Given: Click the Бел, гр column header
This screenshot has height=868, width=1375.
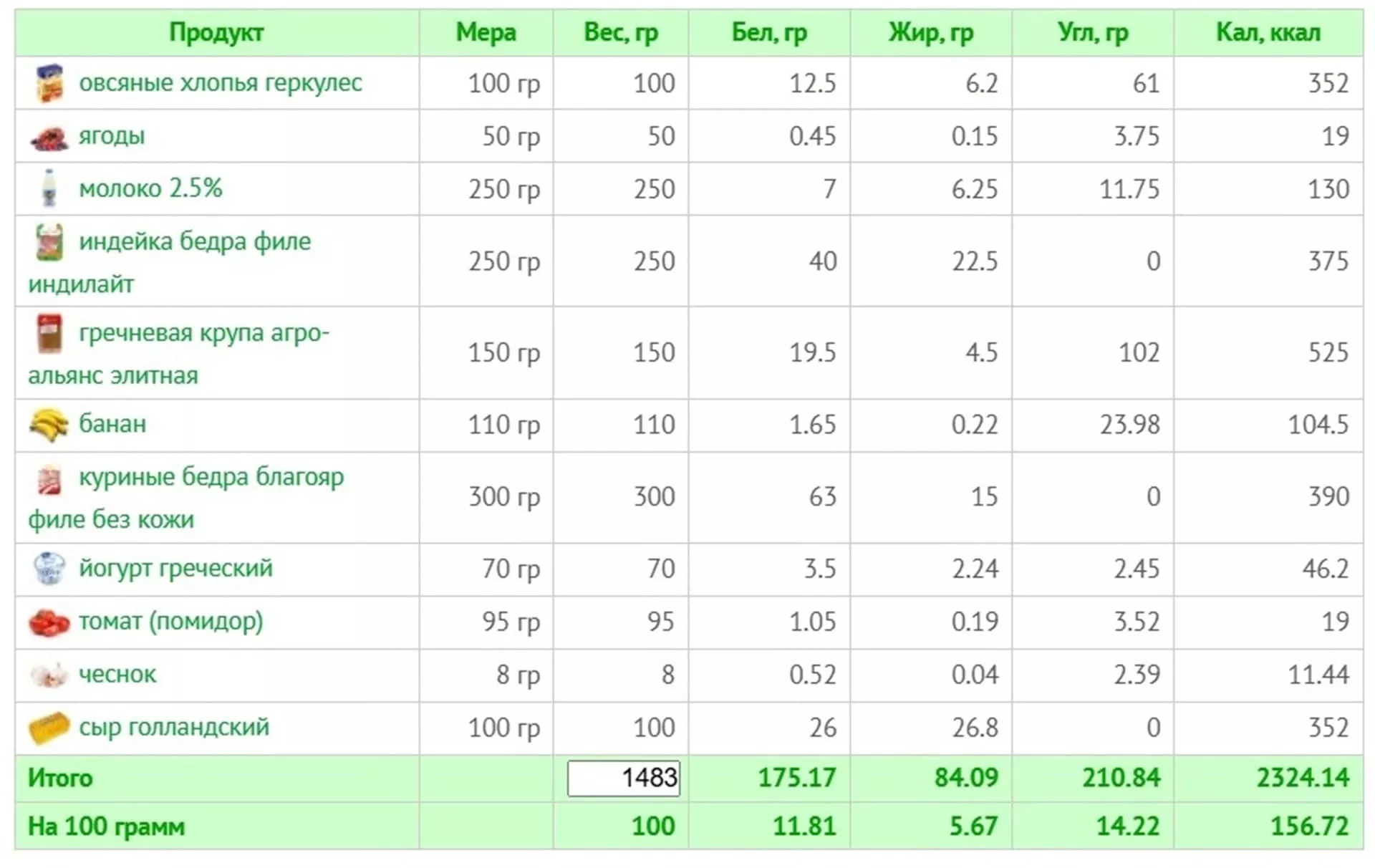Looking at the screenshot, I should tap(769, 33).
